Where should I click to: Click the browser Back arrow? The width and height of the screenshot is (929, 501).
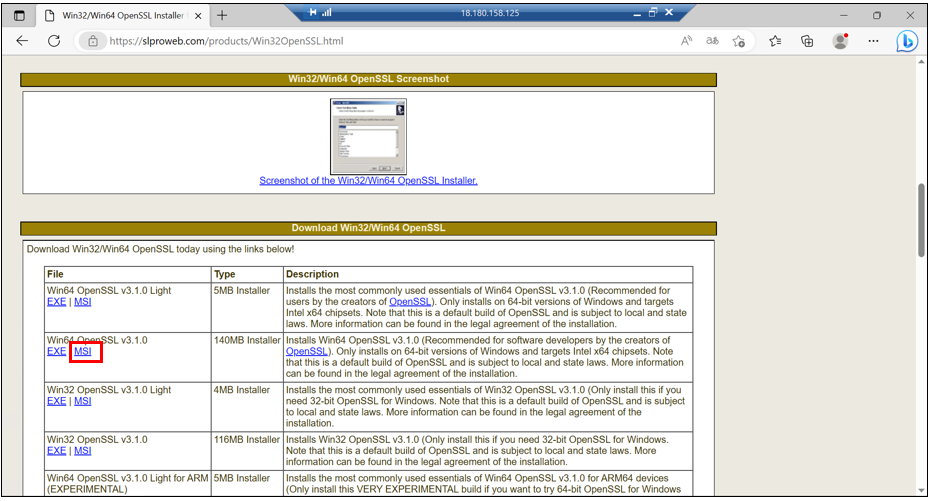(23, 41)
